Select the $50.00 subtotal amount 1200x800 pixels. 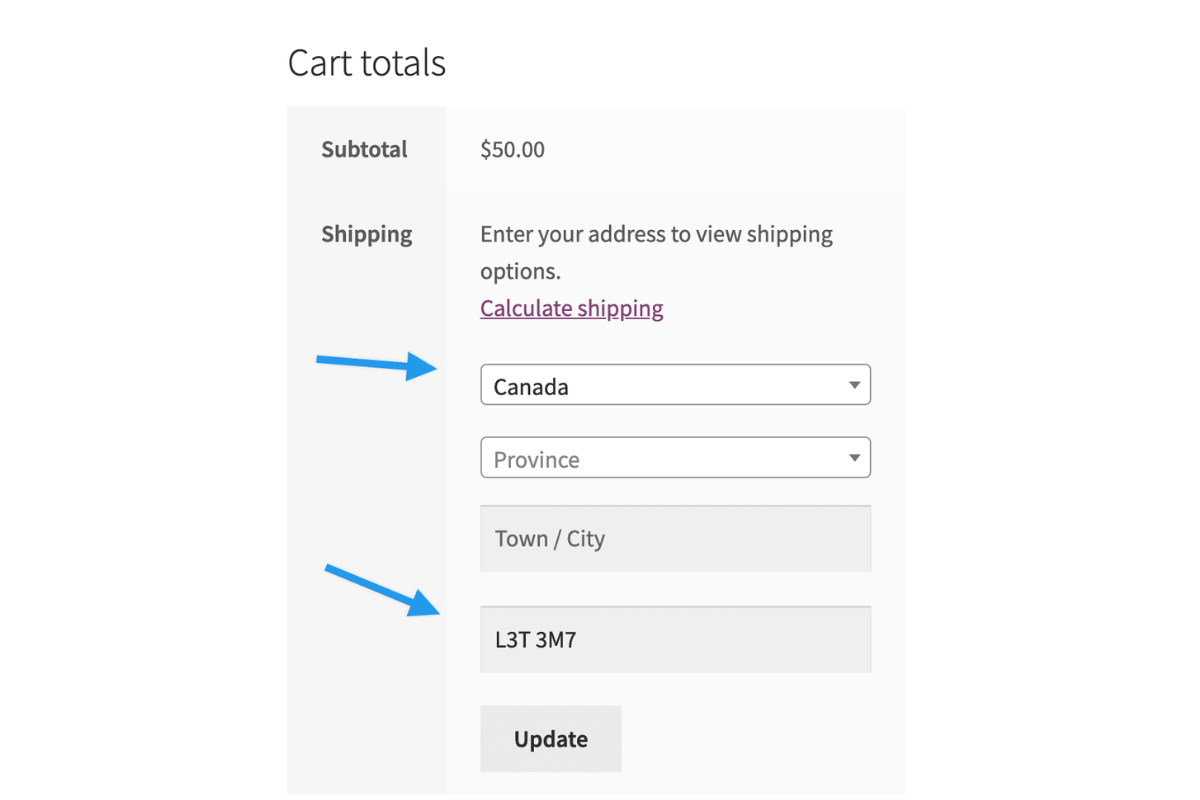click(513, 150)
